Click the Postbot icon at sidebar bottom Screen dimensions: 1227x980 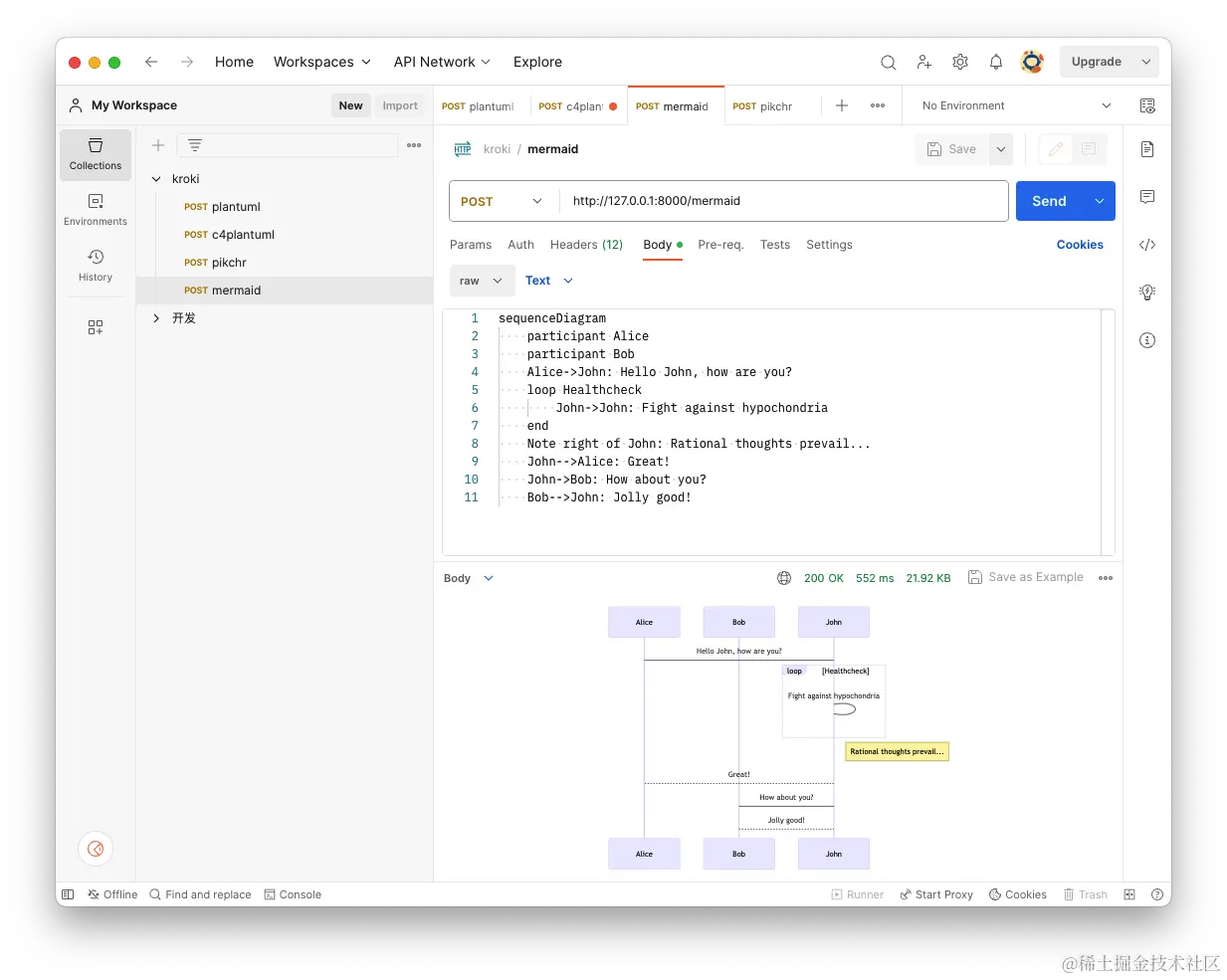pyautogui.click(x=96, y=849)
